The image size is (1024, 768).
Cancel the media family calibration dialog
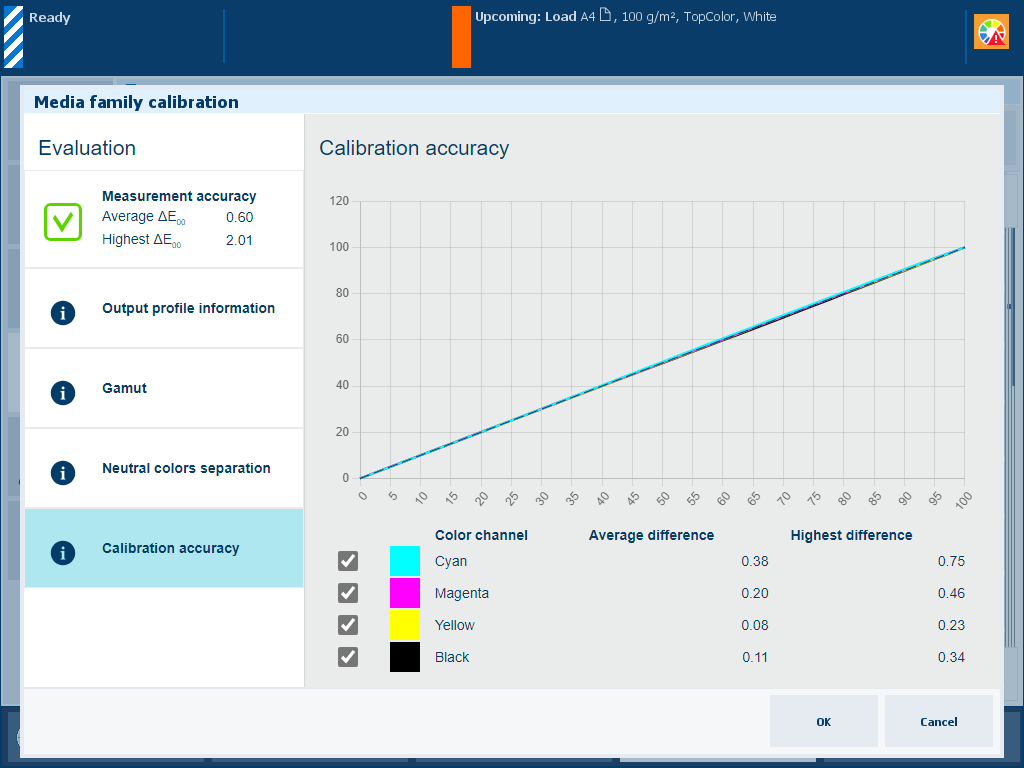938,721
